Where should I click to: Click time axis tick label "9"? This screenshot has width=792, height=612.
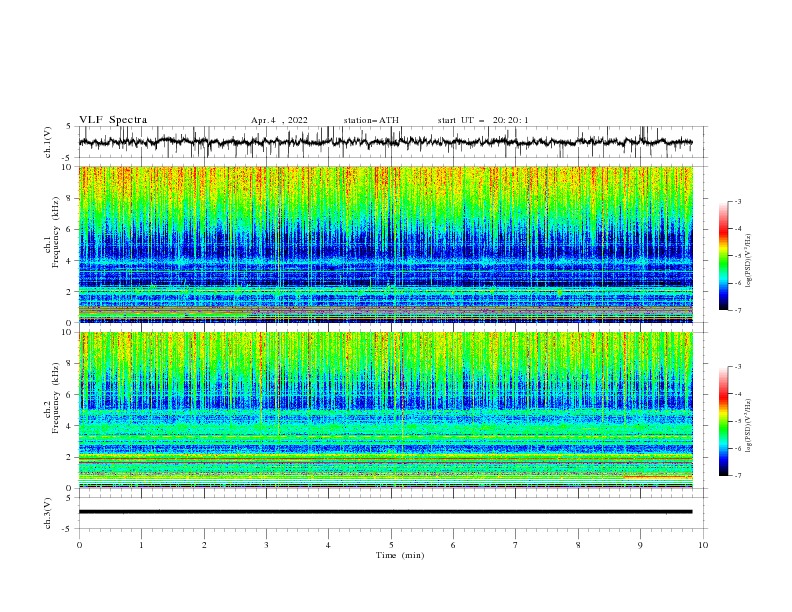tap(640, 545)
